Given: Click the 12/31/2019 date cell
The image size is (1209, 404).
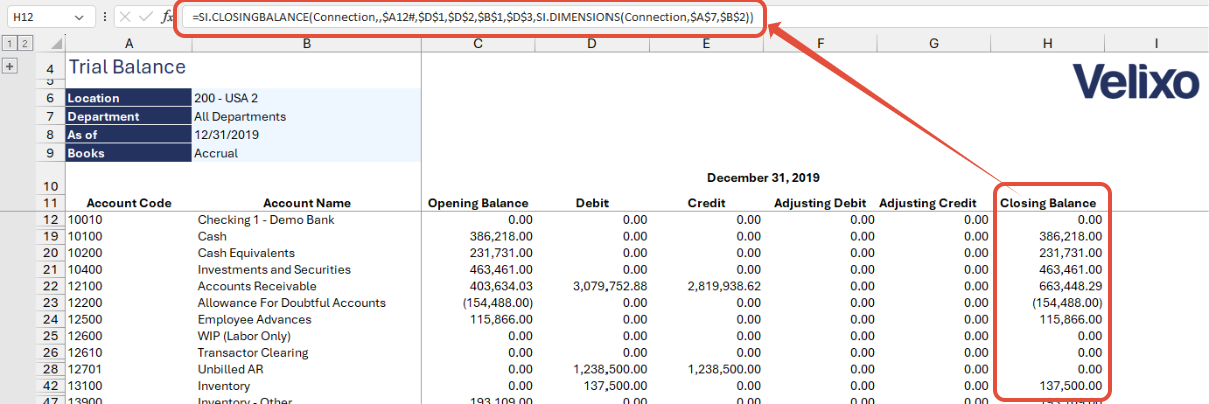Looking at the screenshot, I should click(307, 135).
